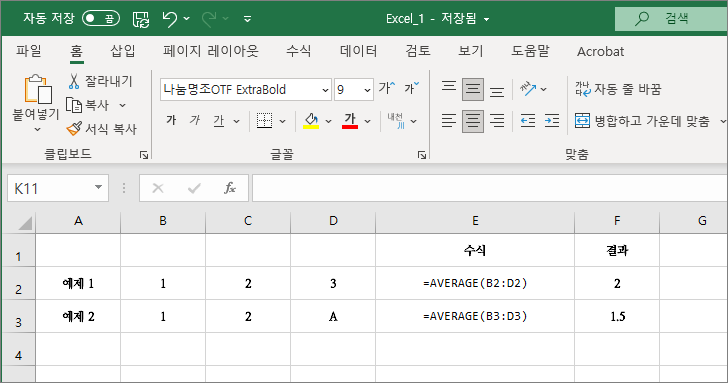Click the increase indent icon
This screenshot has width=728, height=383.
click(552, 121)
